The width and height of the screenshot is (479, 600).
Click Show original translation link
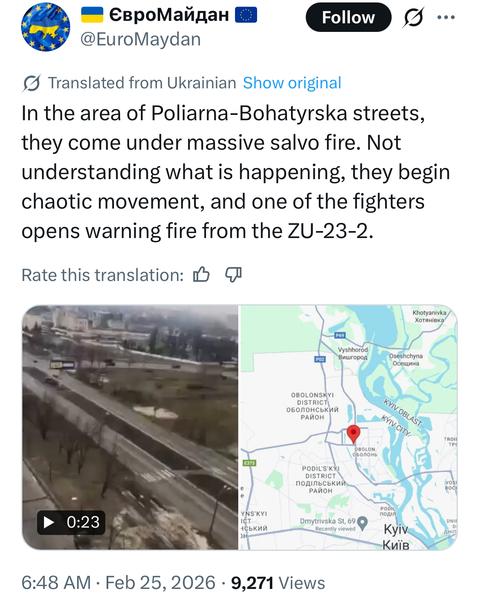click(x=292, y=83)
